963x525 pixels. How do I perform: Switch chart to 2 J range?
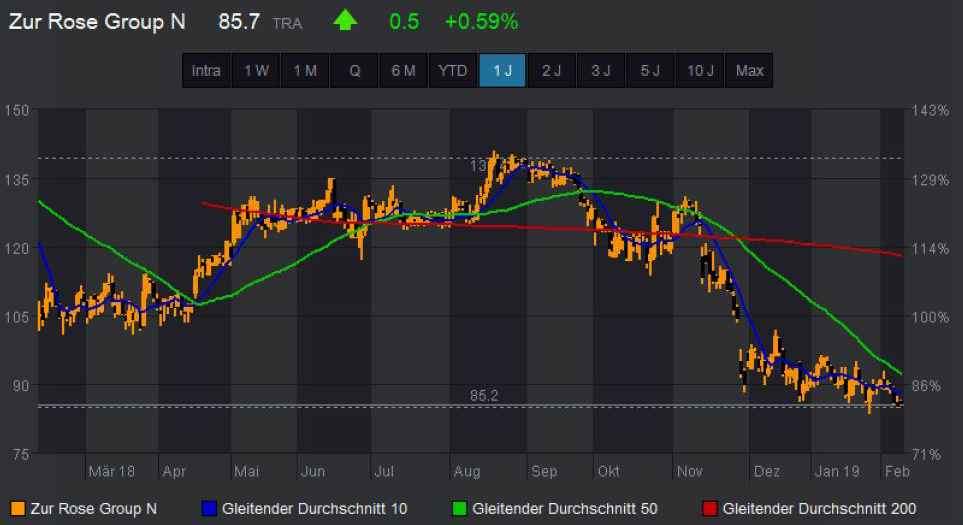tap(552, 71)
